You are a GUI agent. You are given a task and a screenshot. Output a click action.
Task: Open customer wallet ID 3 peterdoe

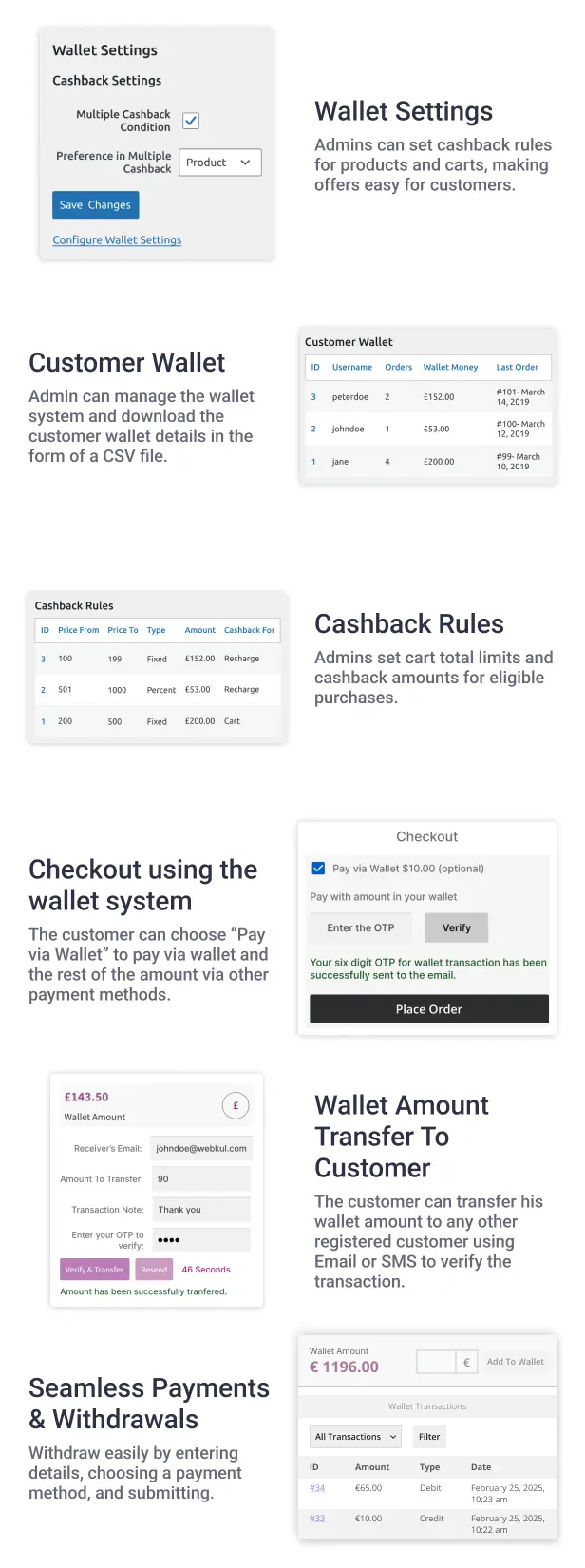[x=313, y=397]
